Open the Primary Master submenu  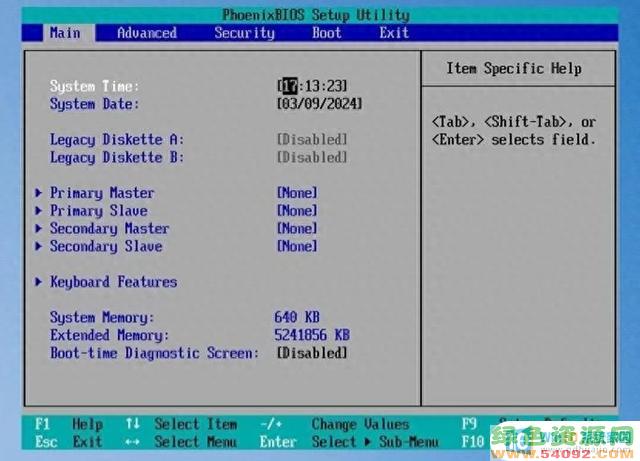pos(102,193)
